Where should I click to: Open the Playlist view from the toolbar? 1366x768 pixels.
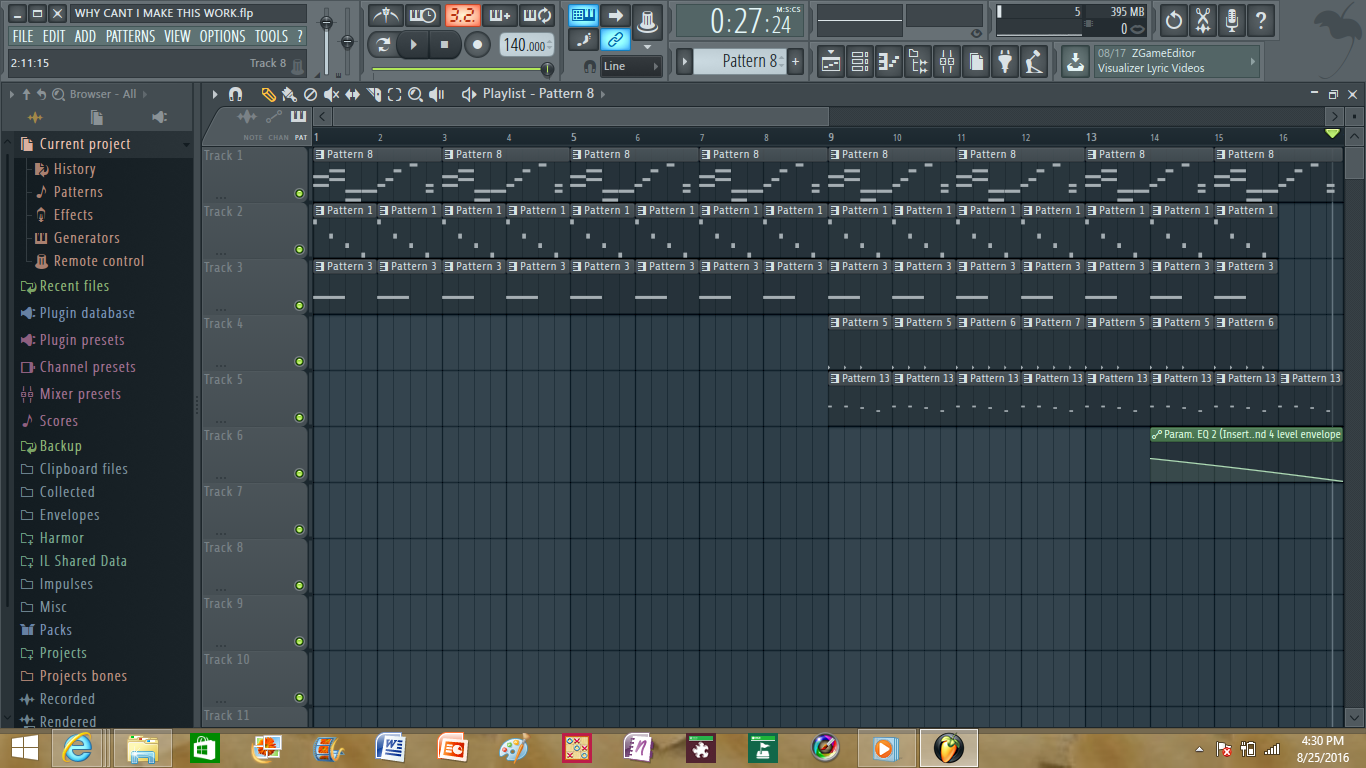coord(831,62)
